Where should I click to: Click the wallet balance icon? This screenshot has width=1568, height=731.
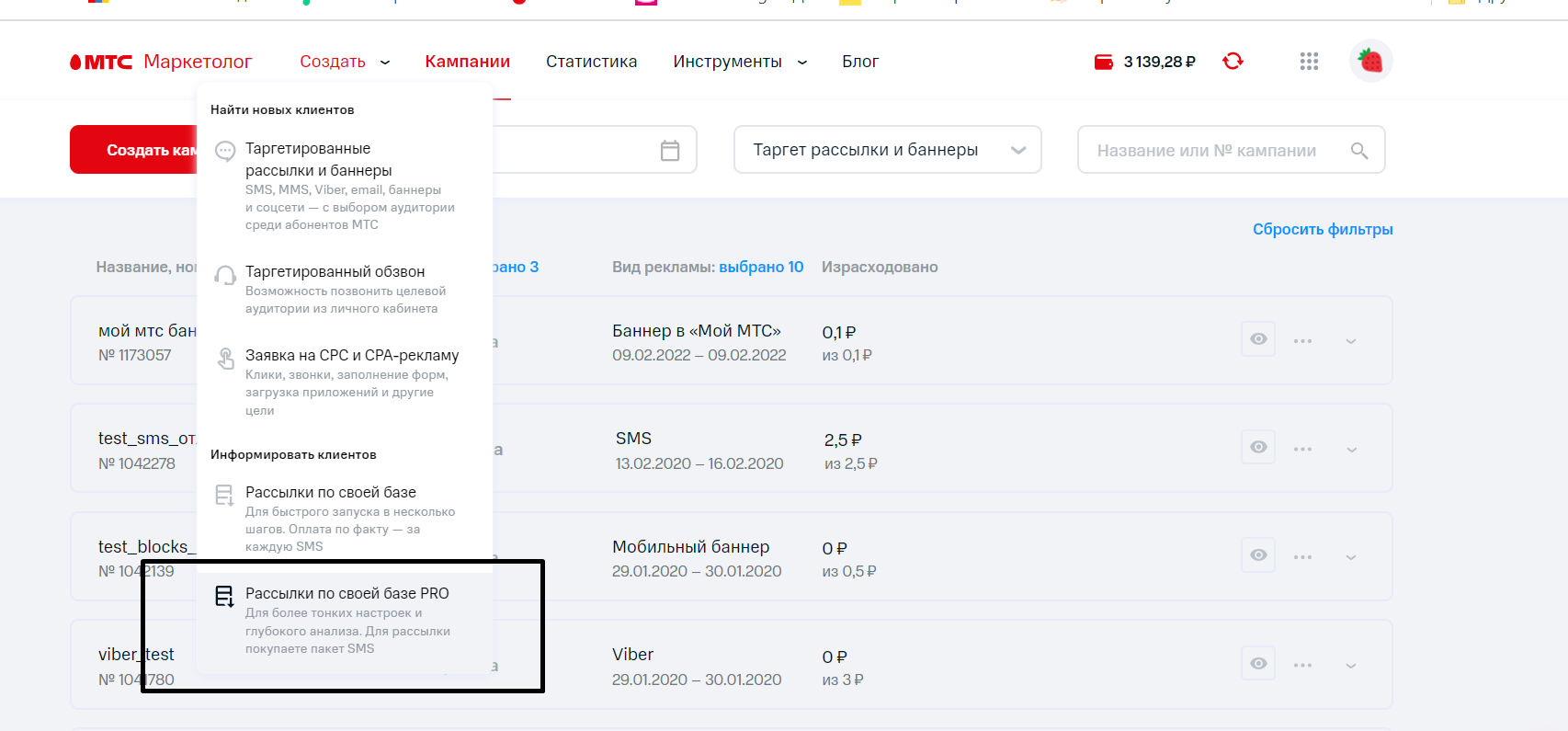[1104, 62]
